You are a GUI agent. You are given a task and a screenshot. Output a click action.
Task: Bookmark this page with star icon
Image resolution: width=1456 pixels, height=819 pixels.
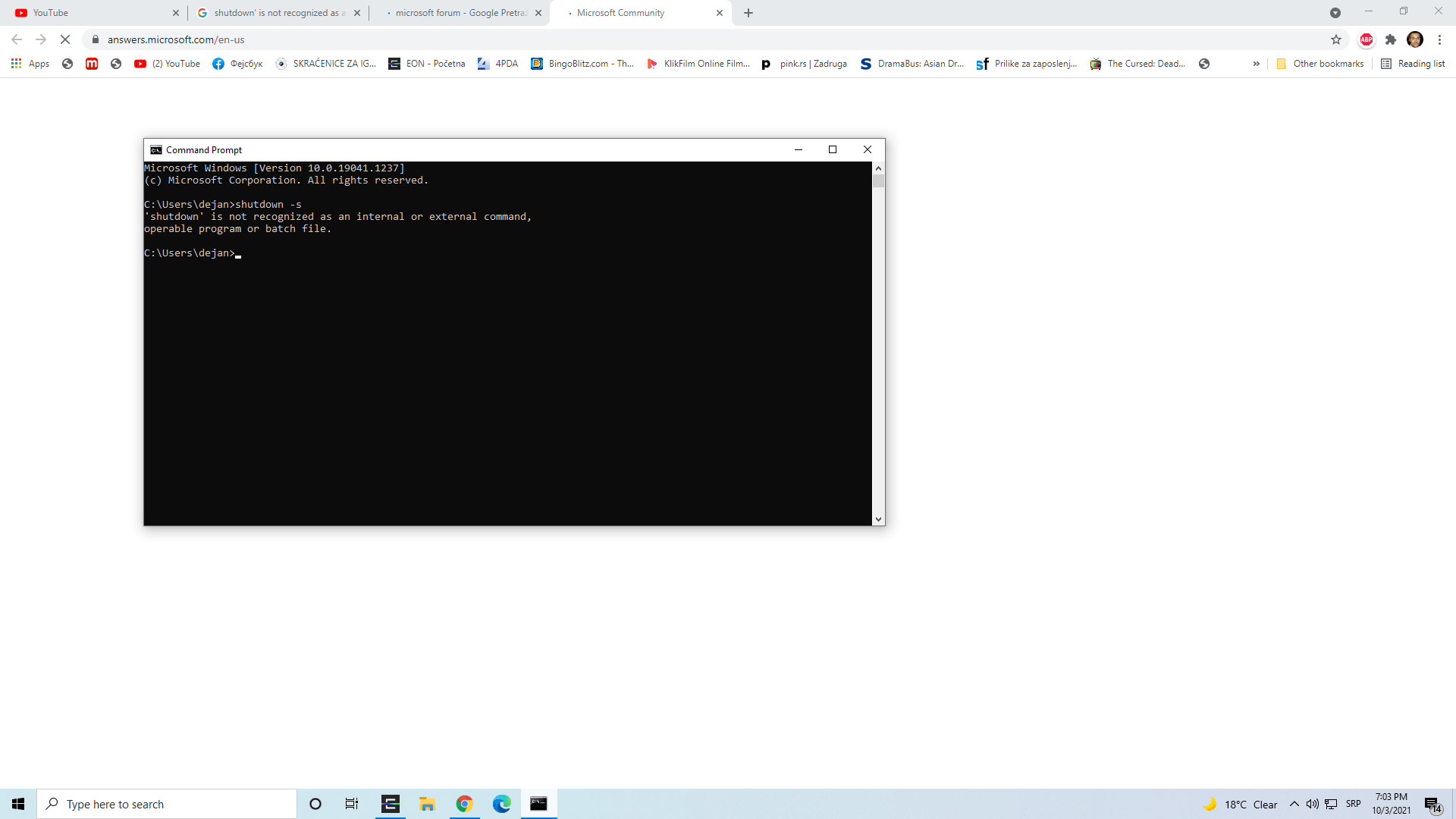pos(1336,39)
